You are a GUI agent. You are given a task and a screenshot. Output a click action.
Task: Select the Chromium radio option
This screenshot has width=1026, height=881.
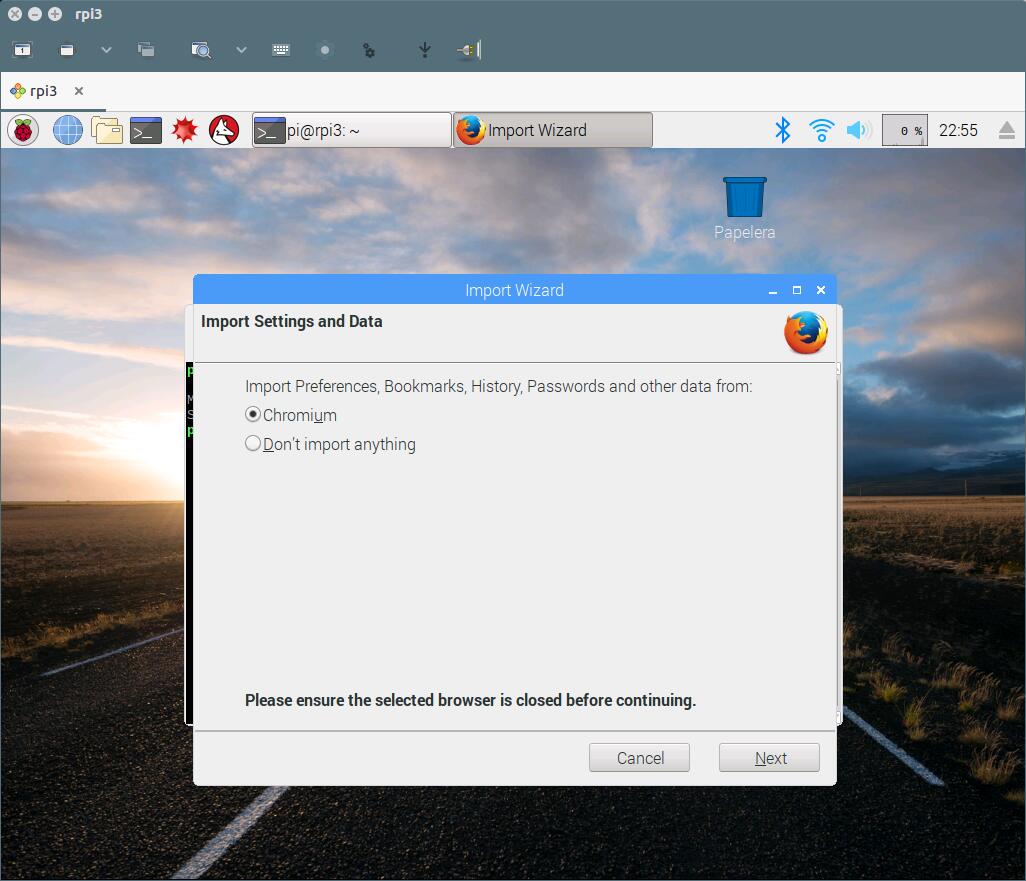tap(253, 415)
